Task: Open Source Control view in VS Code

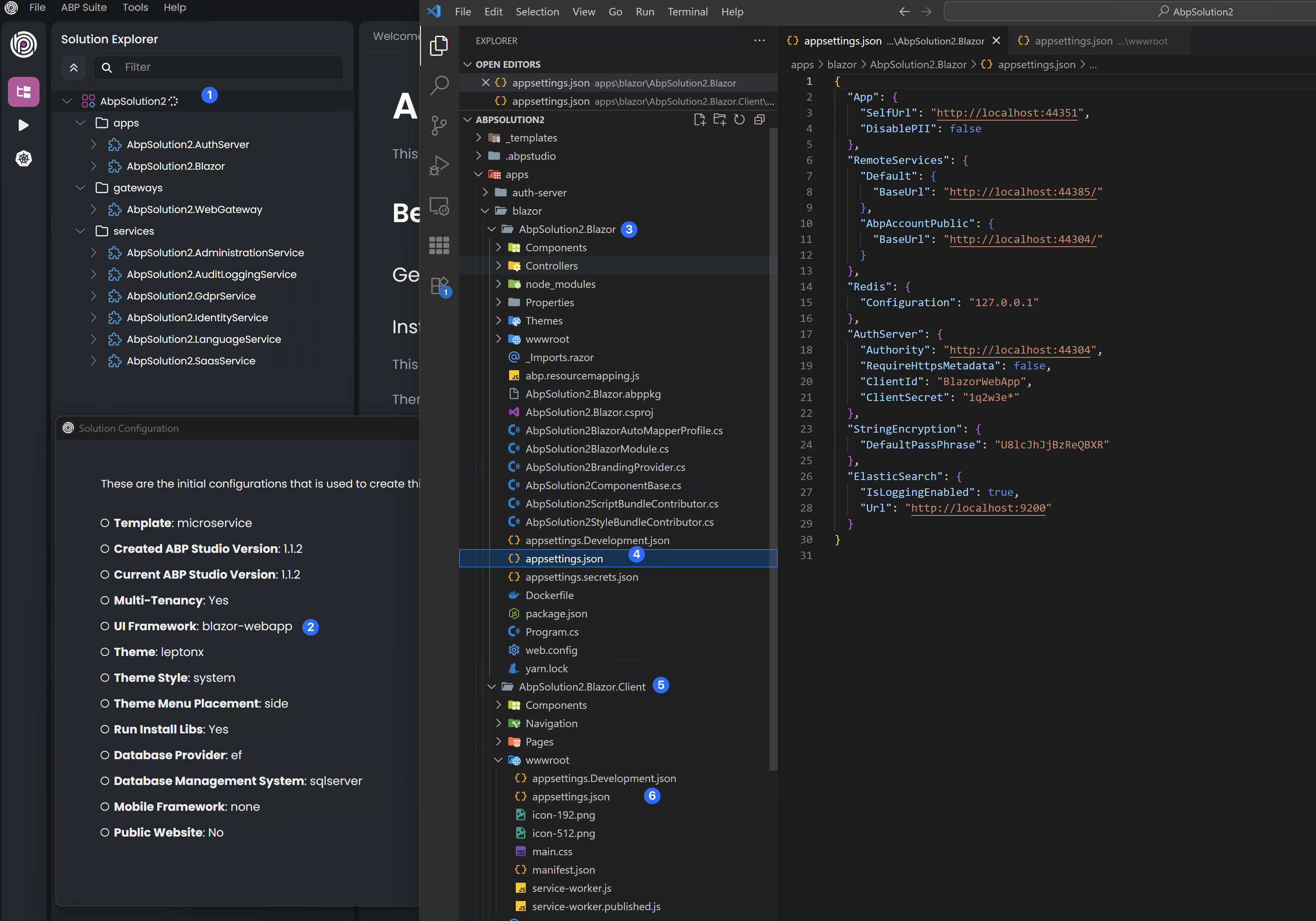Action: [x=439, y=126]
